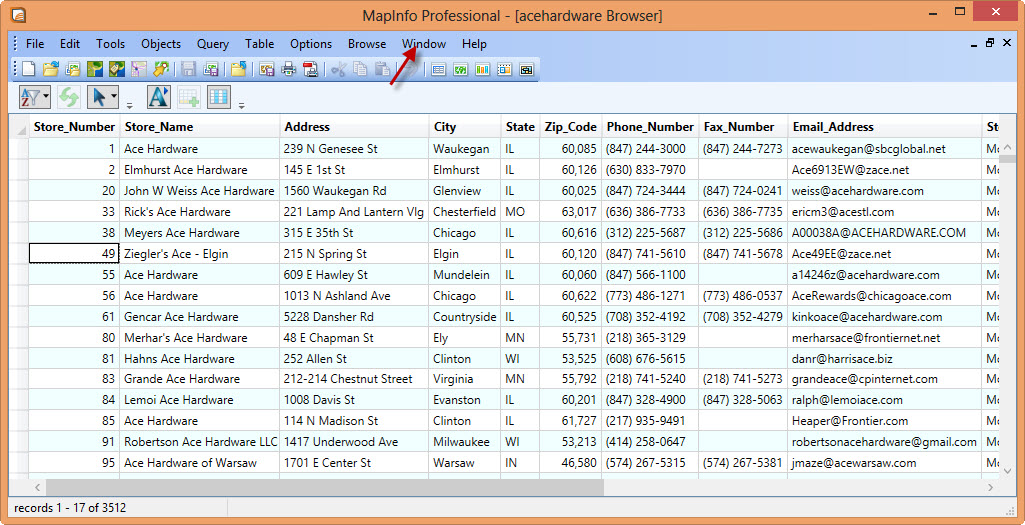
Task: Click the vertical scrollbar up arrow
Action: 1007,146
